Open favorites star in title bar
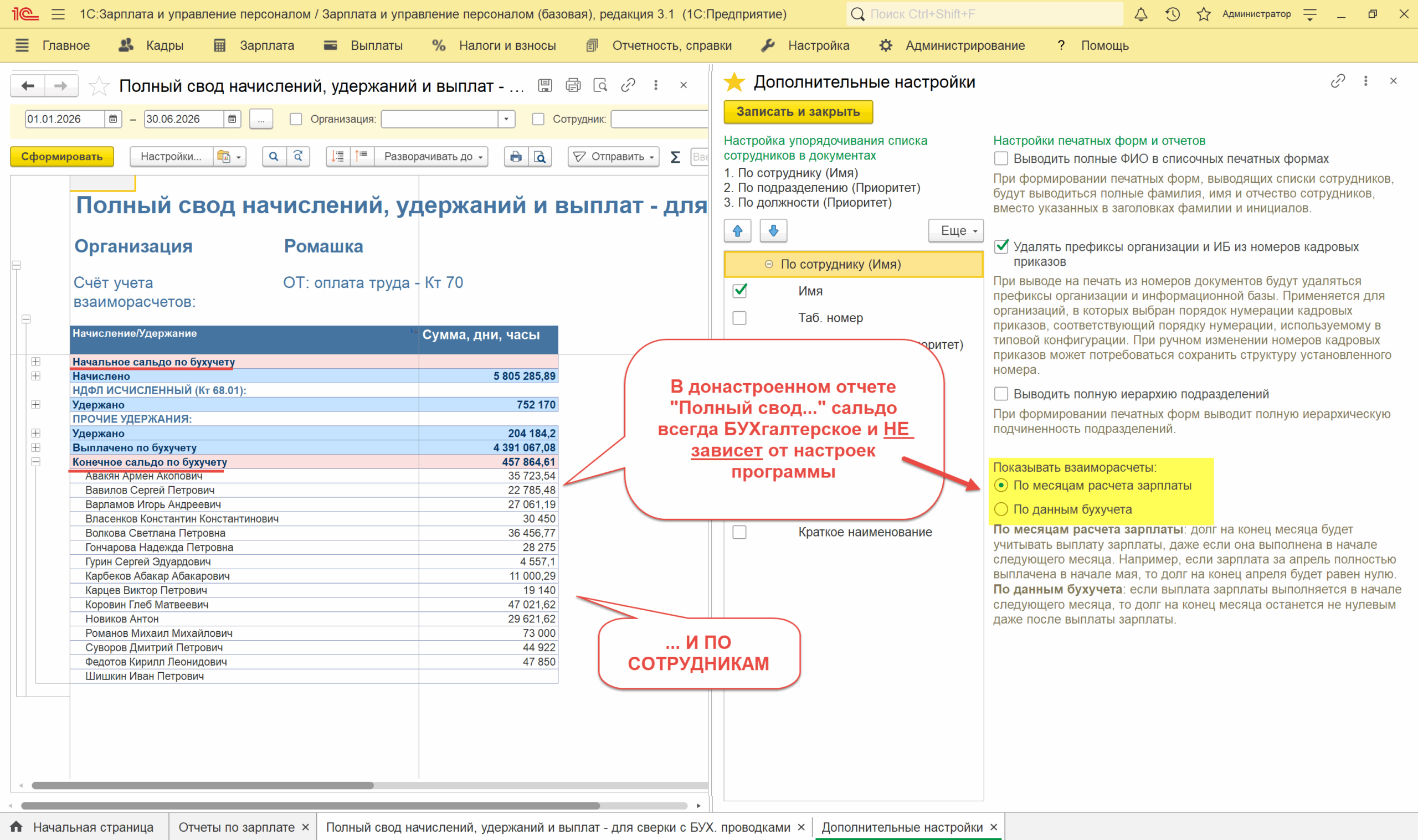This screenshot has width=1418, height=840. point(1204,14)
